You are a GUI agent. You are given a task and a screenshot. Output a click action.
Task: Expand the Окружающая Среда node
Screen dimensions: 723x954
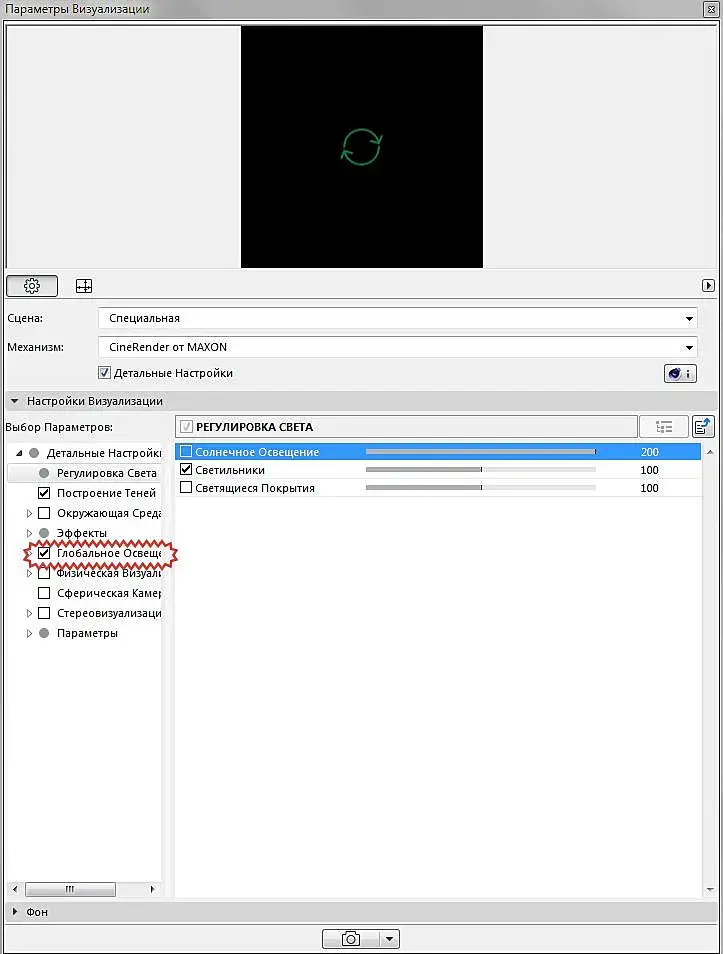[29, 514]
